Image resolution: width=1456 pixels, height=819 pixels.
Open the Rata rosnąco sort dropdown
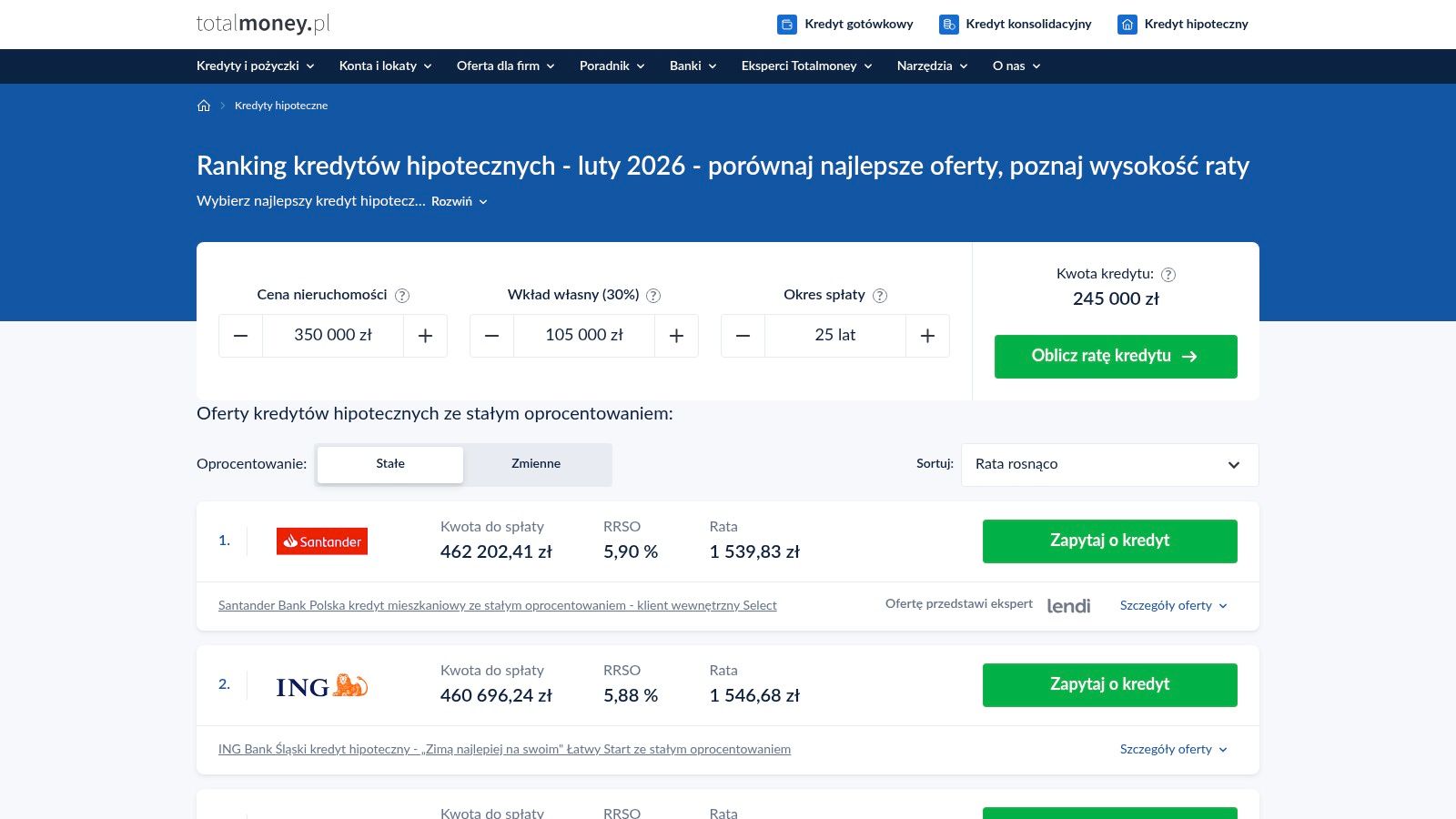click(1110, 465)
